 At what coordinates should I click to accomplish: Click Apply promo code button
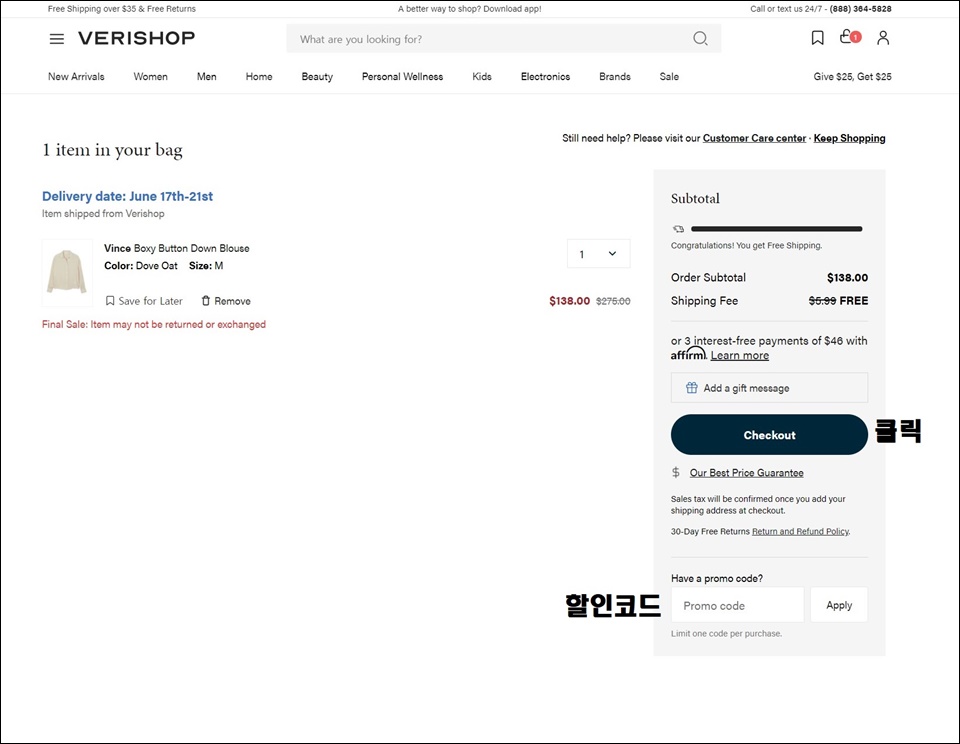[x=839, y=605]
